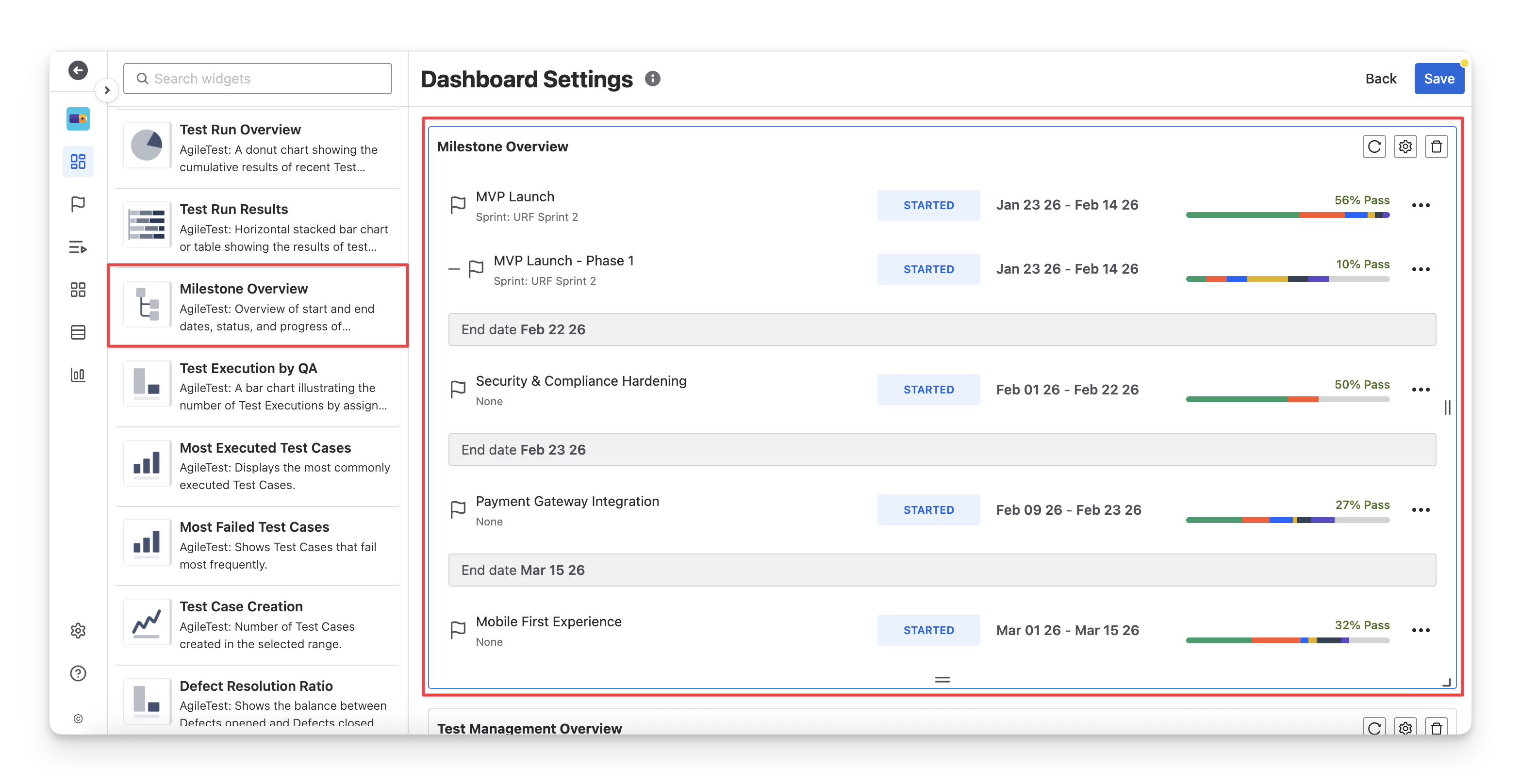The width and height of the screenshot is (1521, 784).
Task: Select the Milestone Overview widget in list
Action: coord(258,306)
